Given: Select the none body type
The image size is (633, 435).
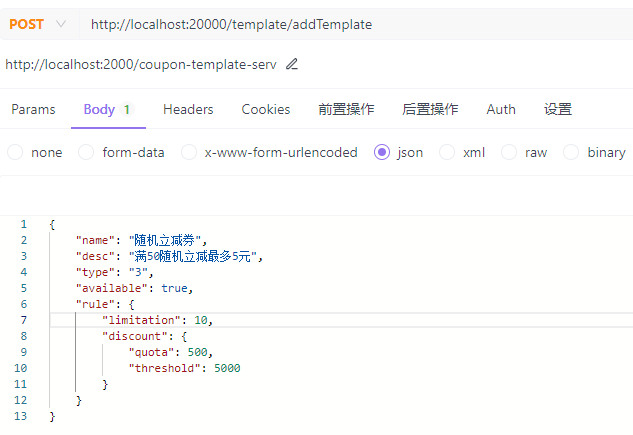Looking at the screenshot, I should click(35, 153).
